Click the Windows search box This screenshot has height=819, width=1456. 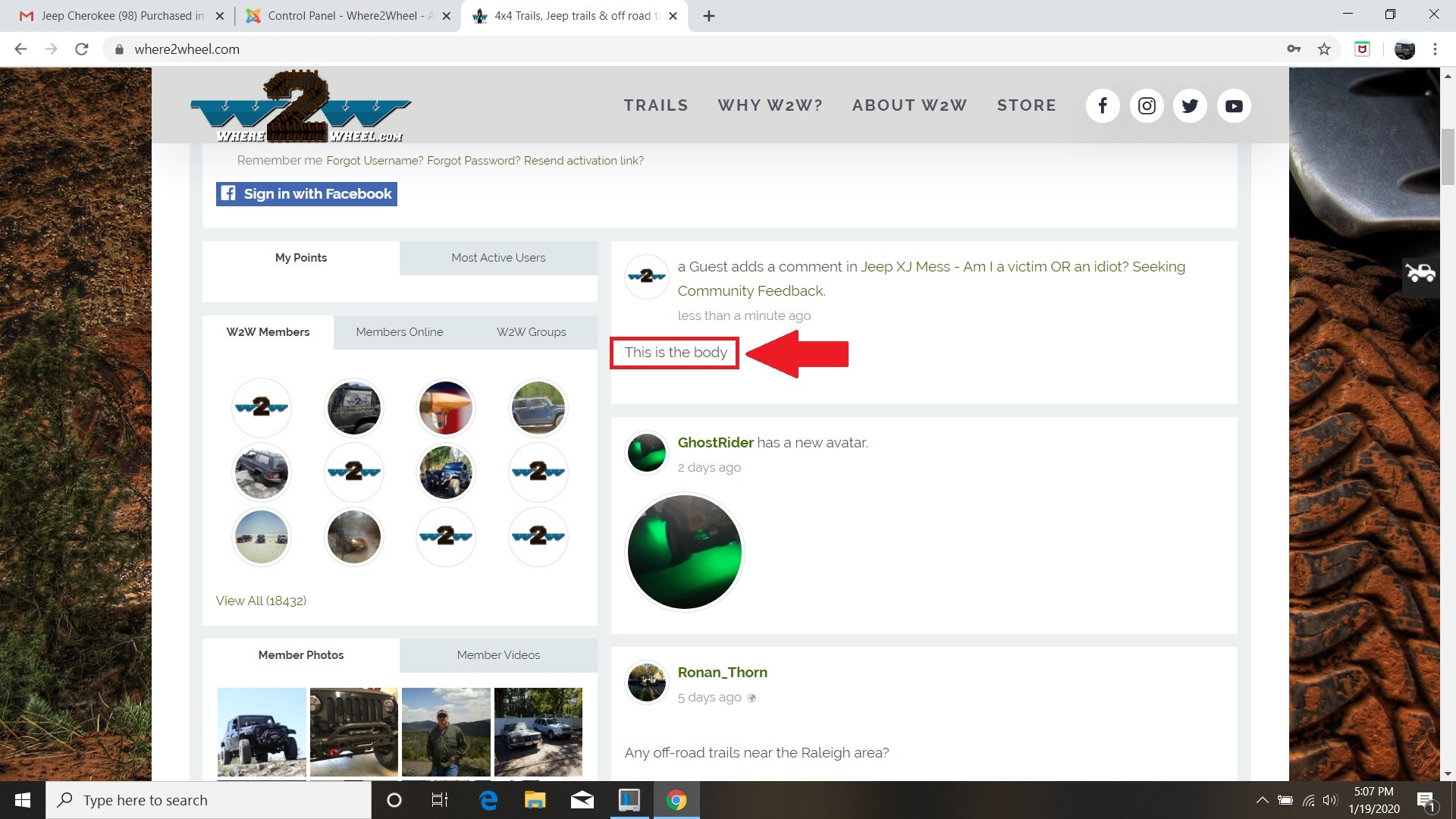point(209,800)
